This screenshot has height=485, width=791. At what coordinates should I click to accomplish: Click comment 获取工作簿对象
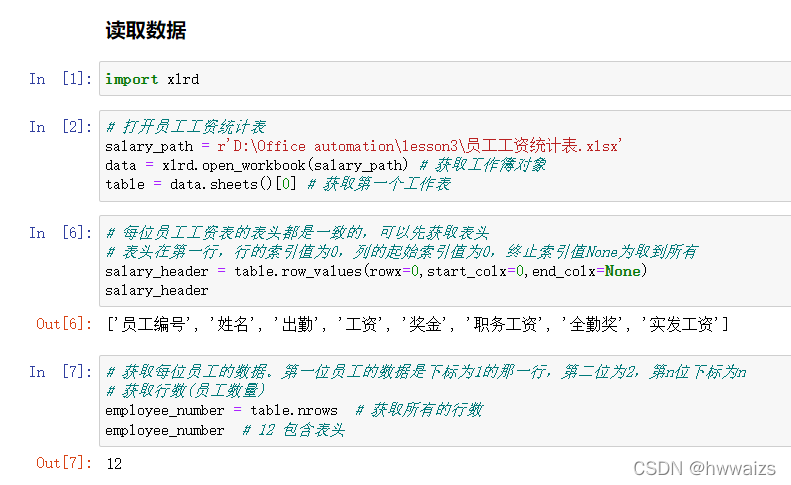coord(483,165)
